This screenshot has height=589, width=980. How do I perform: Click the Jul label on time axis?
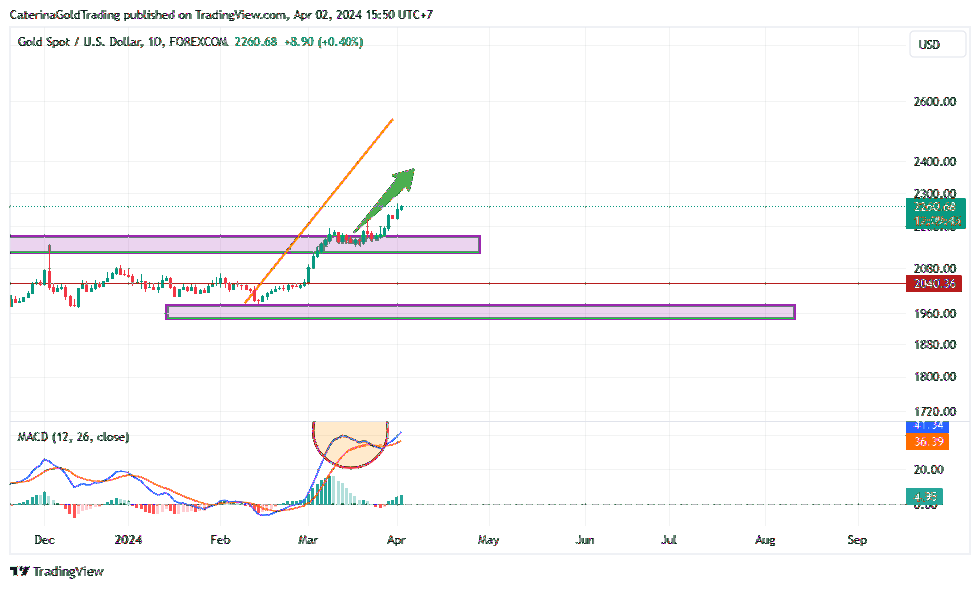669,540
